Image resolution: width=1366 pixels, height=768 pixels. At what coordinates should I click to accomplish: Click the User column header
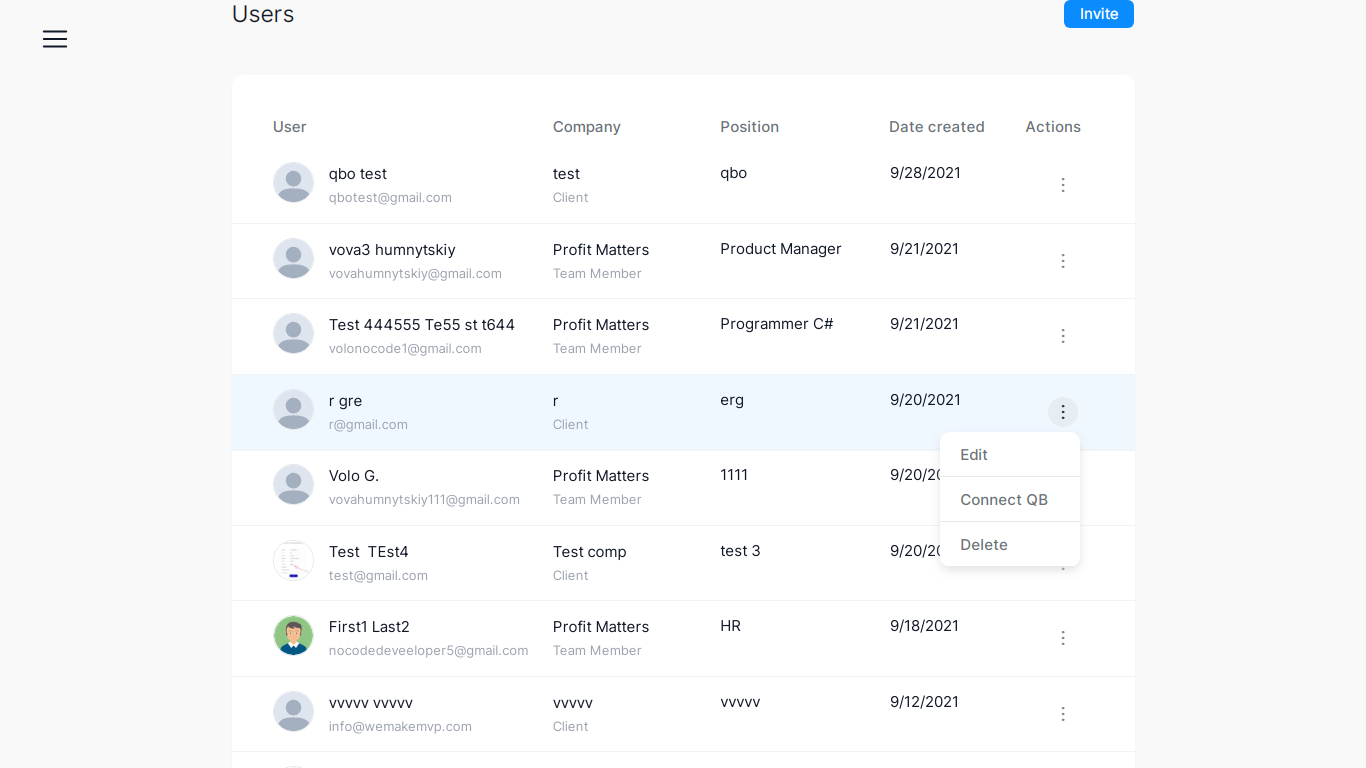click(290, 127)
